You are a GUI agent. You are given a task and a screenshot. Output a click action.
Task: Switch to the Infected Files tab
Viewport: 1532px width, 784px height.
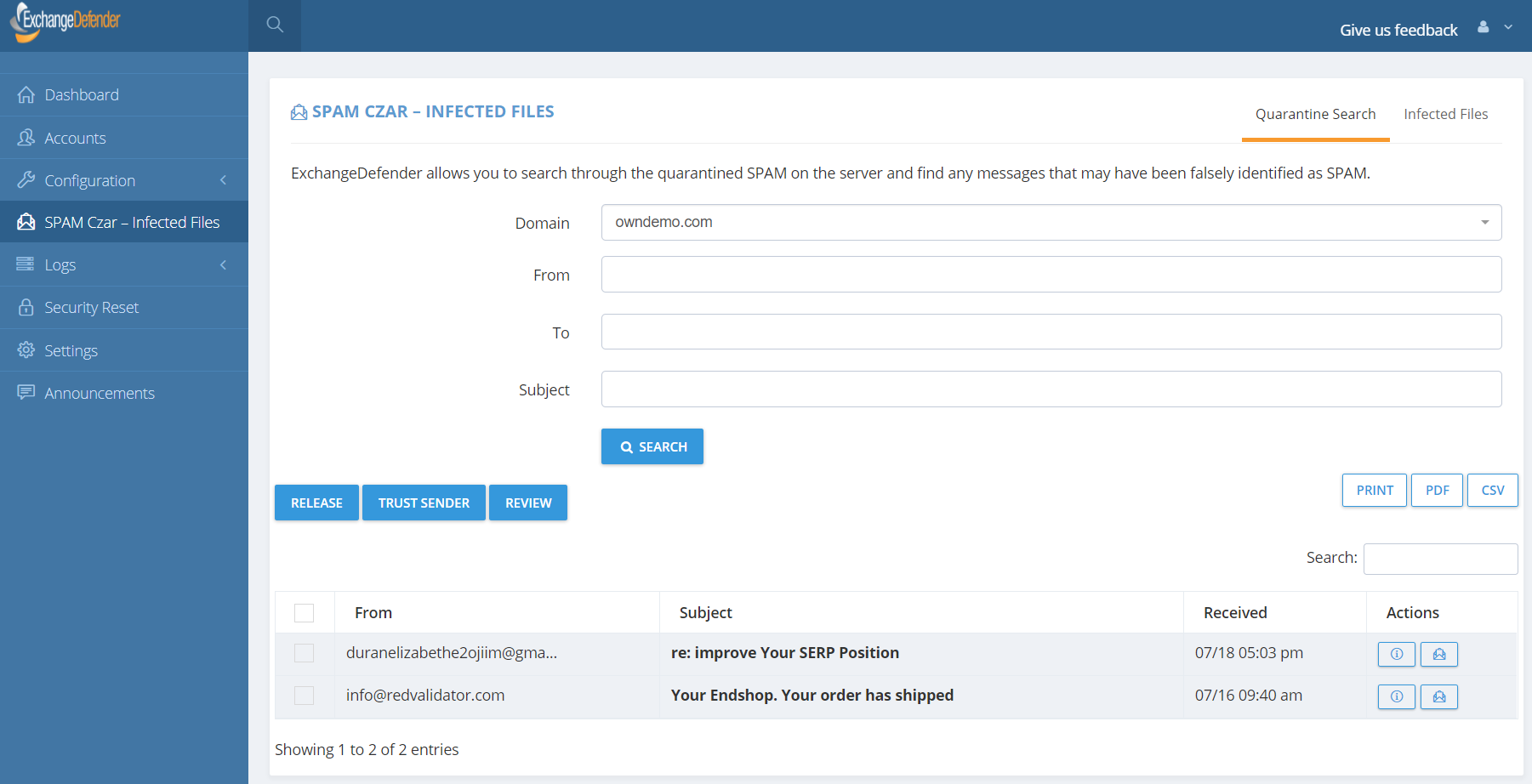1445,114
